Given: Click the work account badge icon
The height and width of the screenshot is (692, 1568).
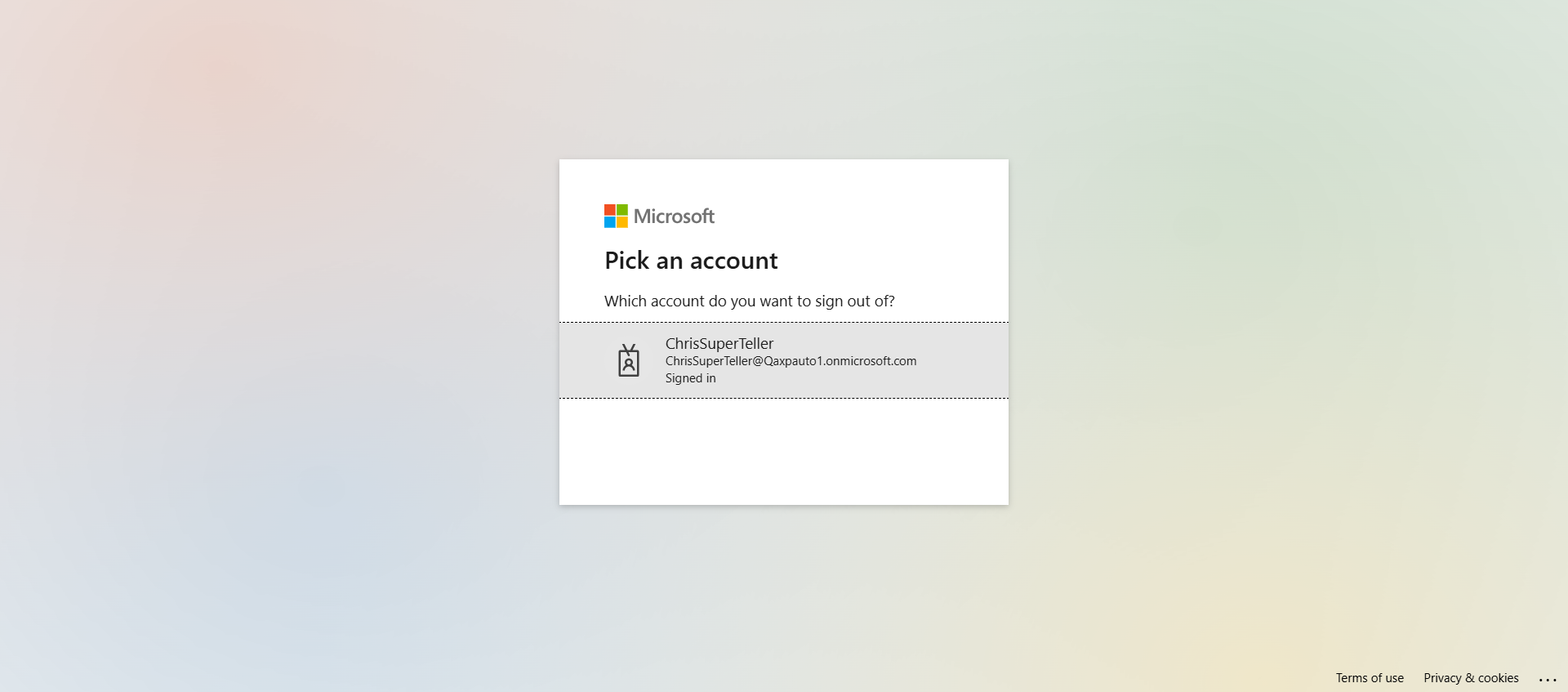Looking at the screenshot, I should click(x=629, y=360).
